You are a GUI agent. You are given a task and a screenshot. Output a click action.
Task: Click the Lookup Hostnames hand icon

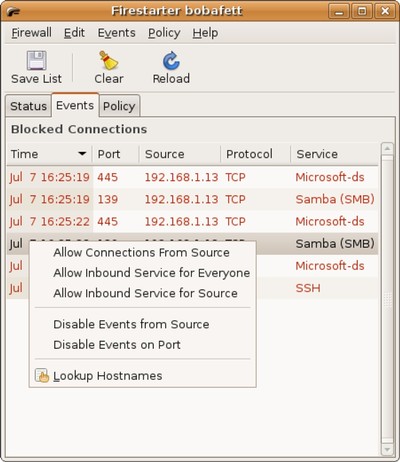coord(42,376)
